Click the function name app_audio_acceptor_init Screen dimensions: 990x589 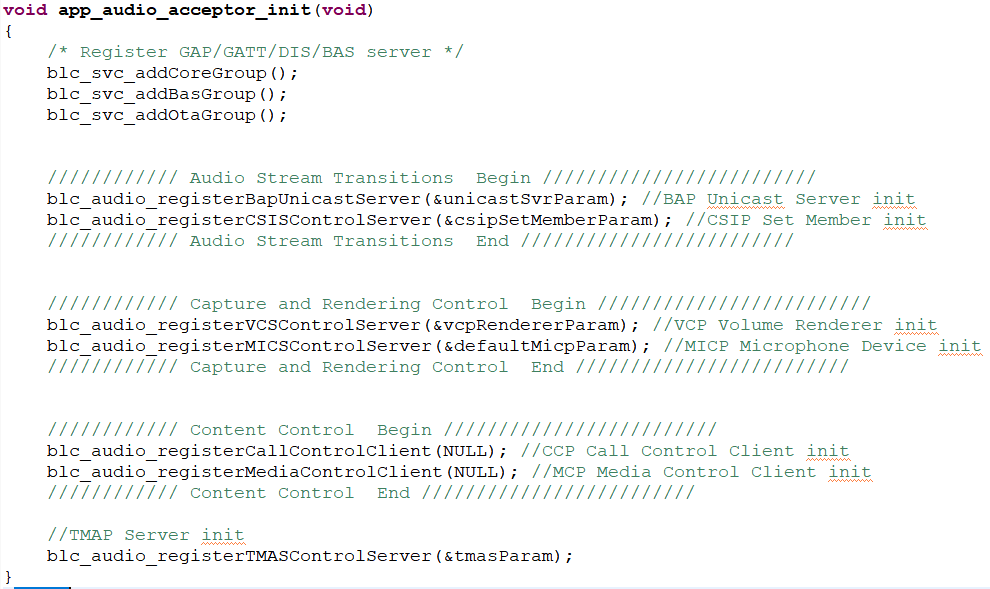point(184,11)
